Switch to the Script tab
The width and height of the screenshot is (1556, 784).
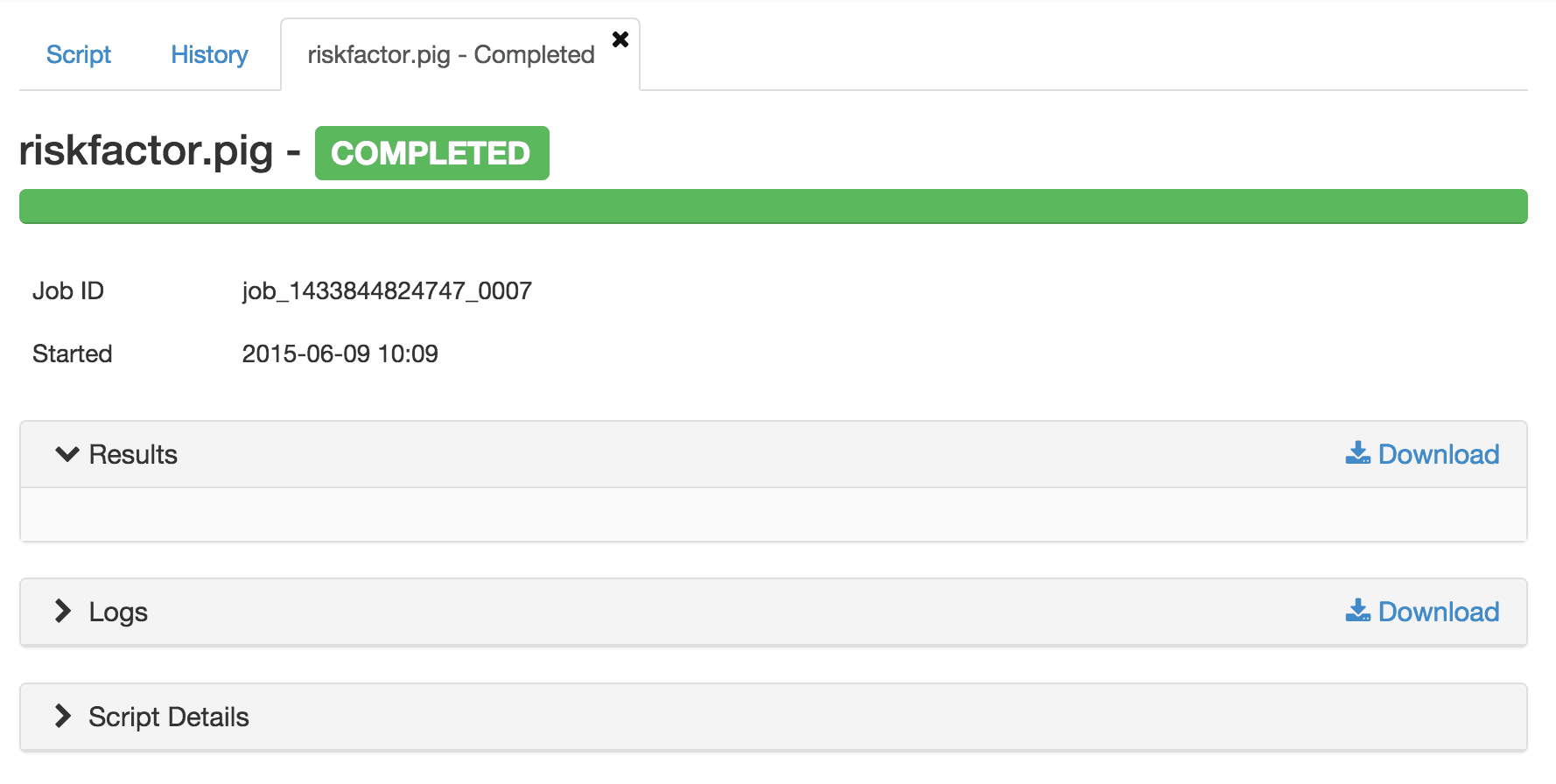[79, 54]
